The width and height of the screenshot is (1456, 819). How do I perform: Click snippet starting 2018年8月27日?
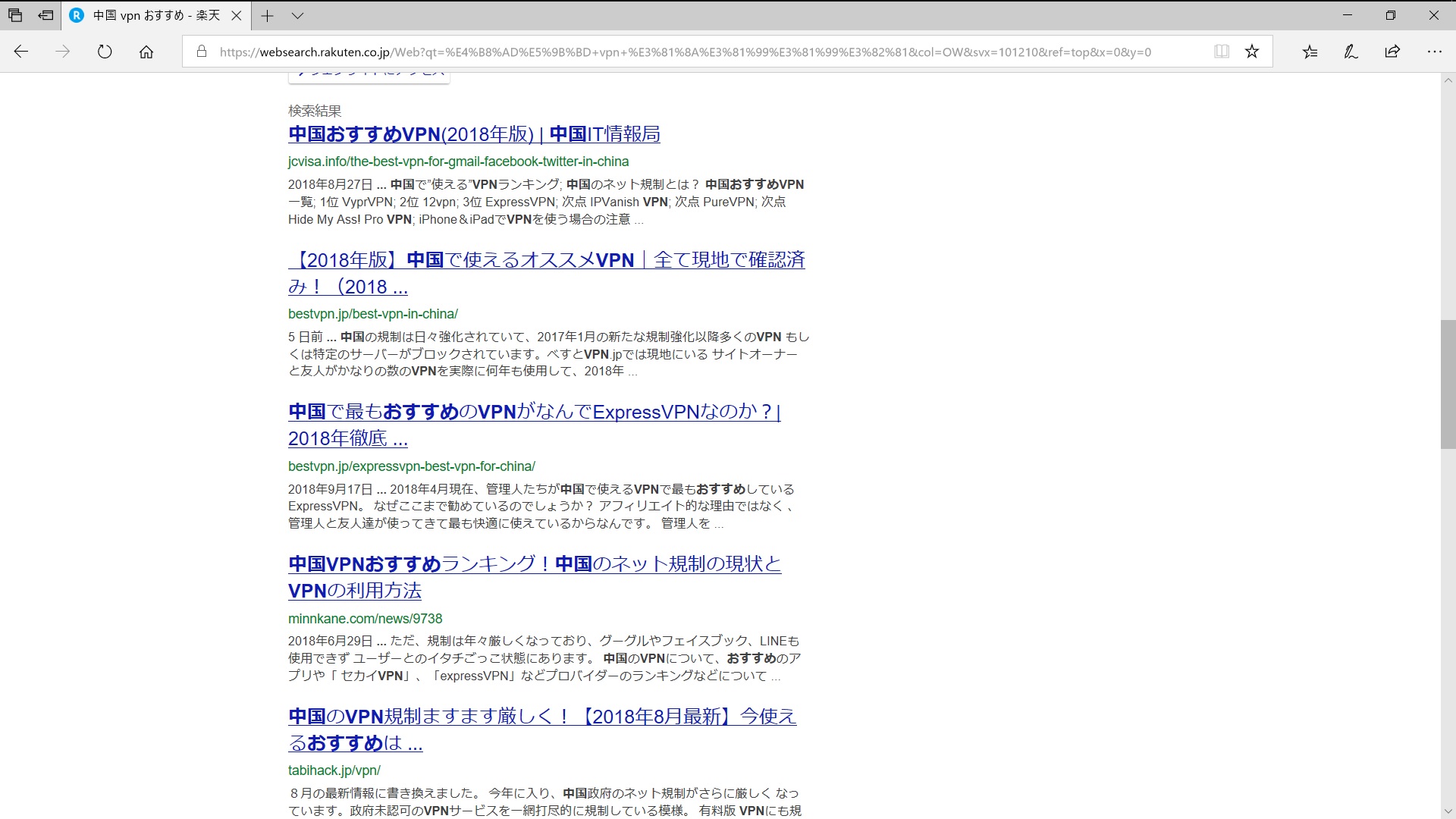pos(546,202)
